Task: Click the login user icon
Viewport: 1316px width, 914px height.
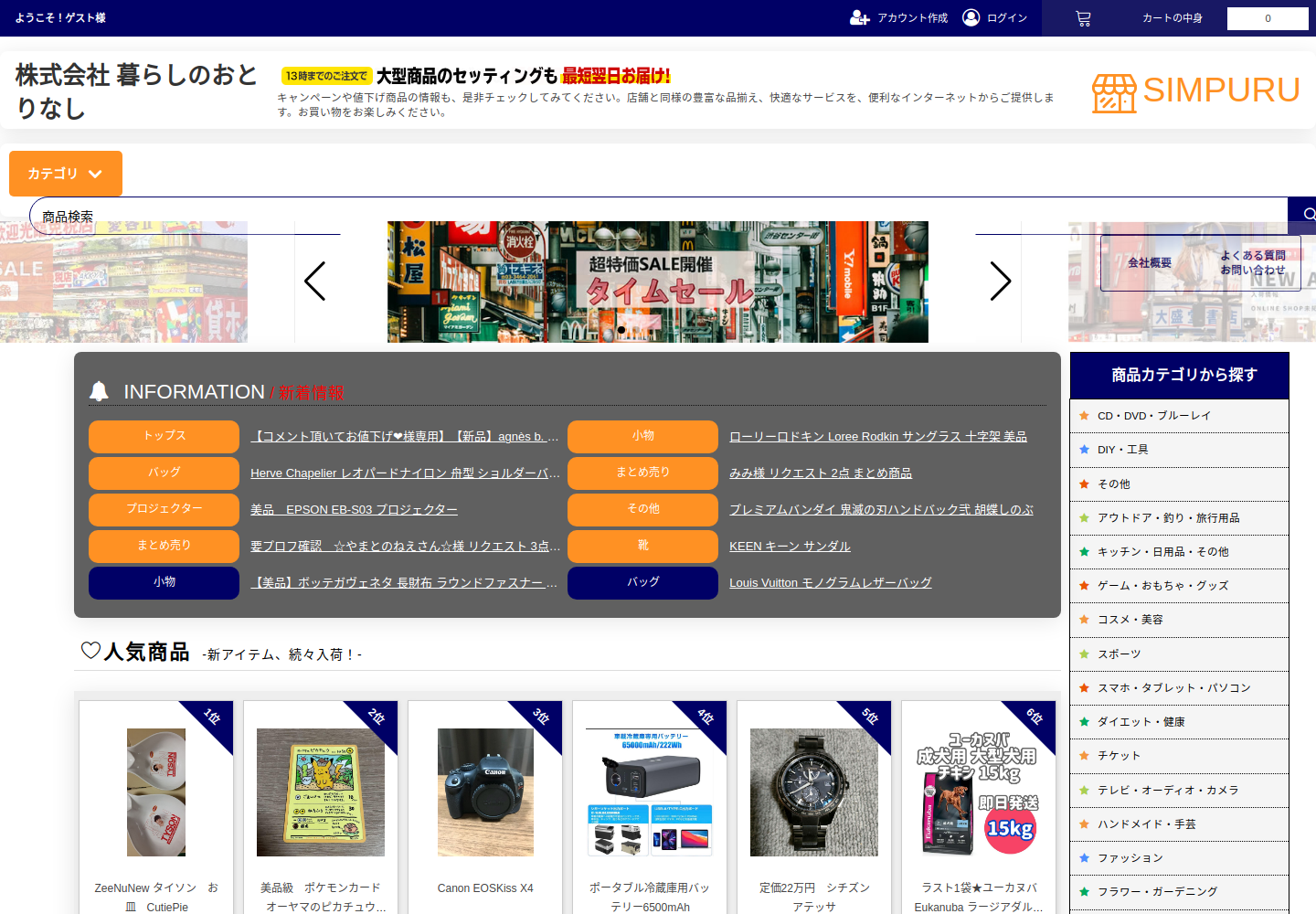Action: click(x=971, y=17)
